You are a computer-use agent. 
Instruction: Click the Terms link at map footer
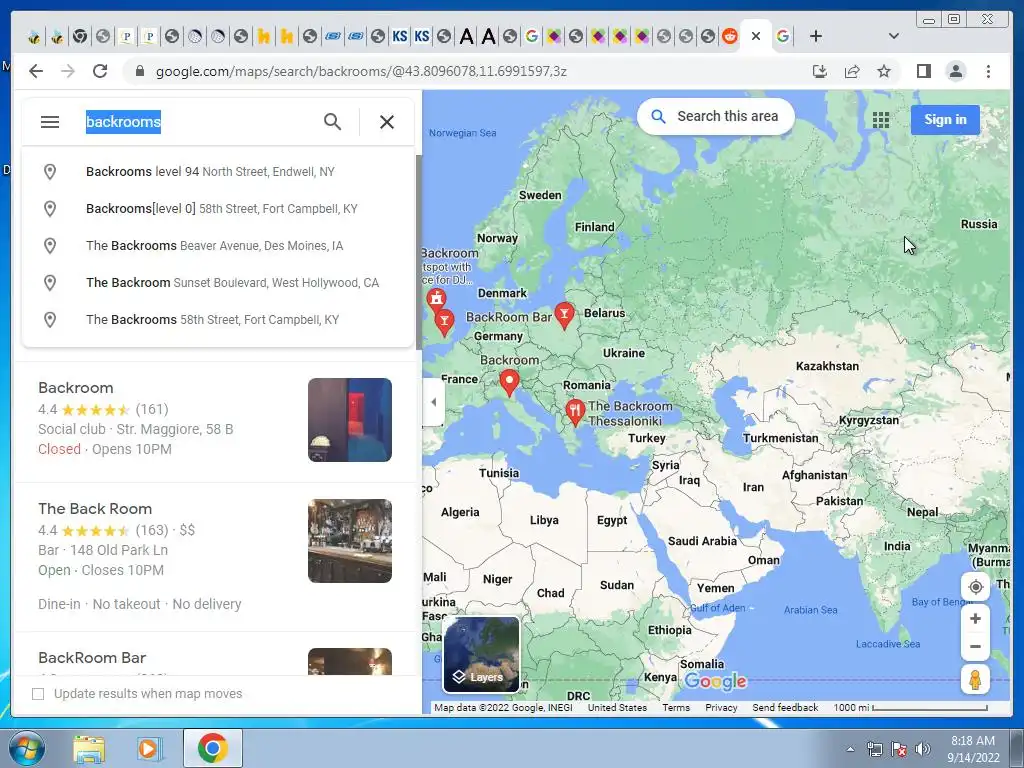(x=676, y=707)
